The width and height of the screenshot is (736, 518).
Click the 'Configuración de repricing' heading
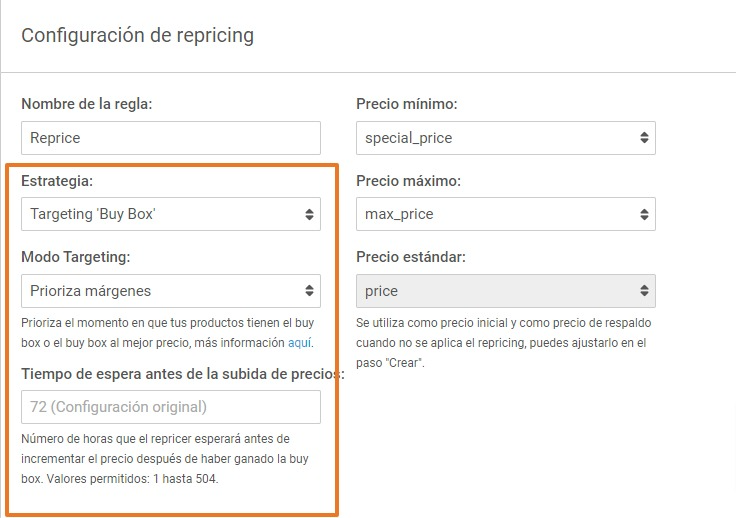pos(138,35)
